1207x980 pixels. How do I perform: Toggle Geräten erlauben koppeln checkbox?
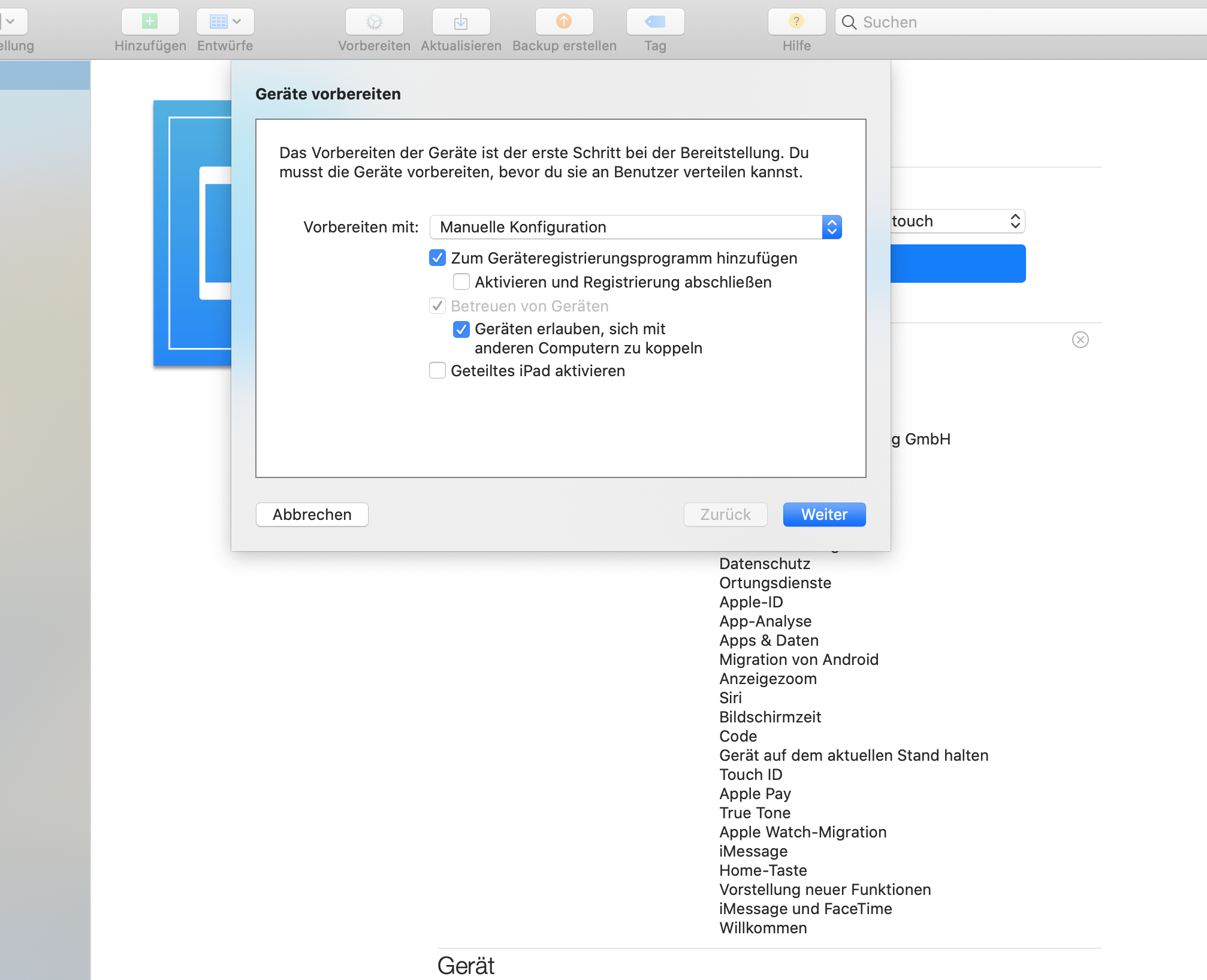461,329
